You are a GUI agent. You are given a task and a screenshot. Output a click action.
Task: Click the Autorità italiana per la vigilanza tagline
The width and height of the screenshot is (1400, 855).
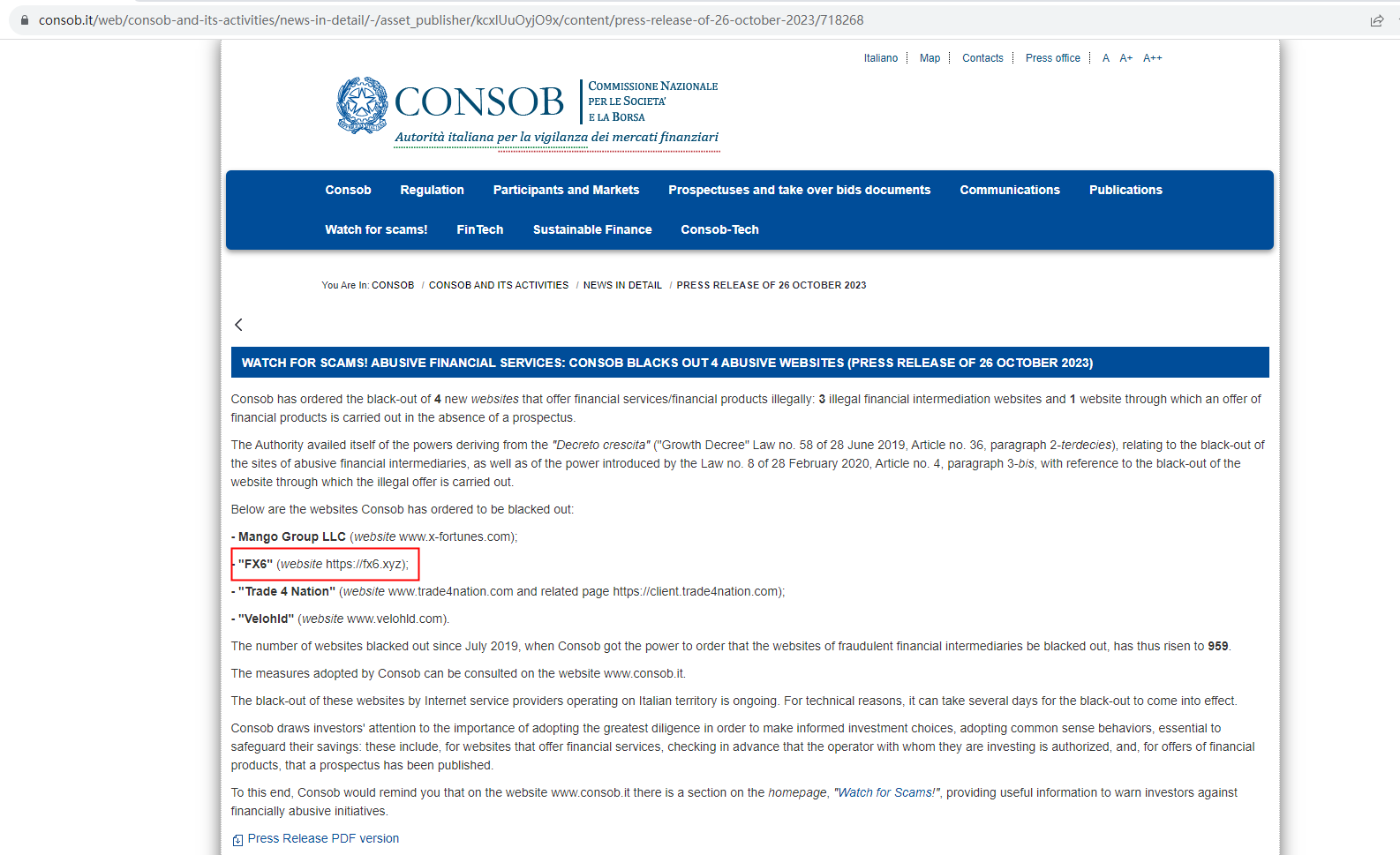pos(557,137)
